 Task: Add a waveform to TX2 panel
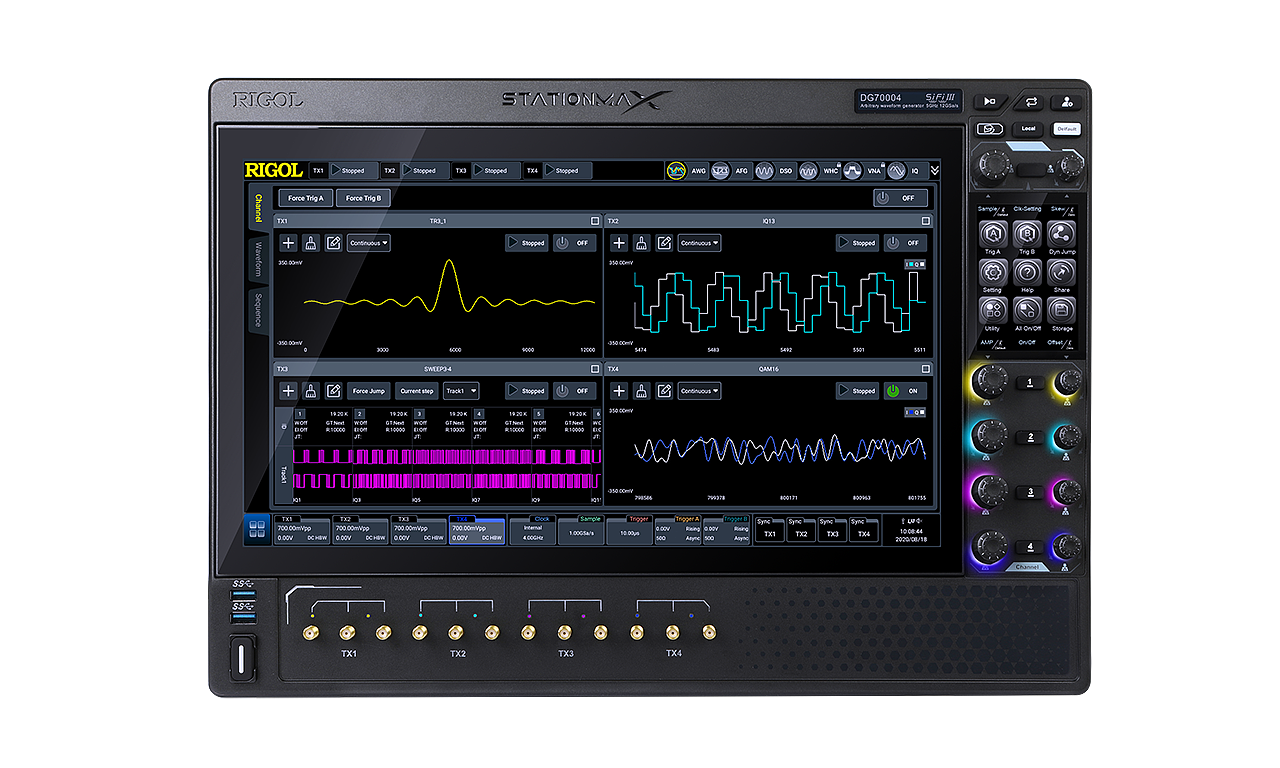(x=619, y=243)
